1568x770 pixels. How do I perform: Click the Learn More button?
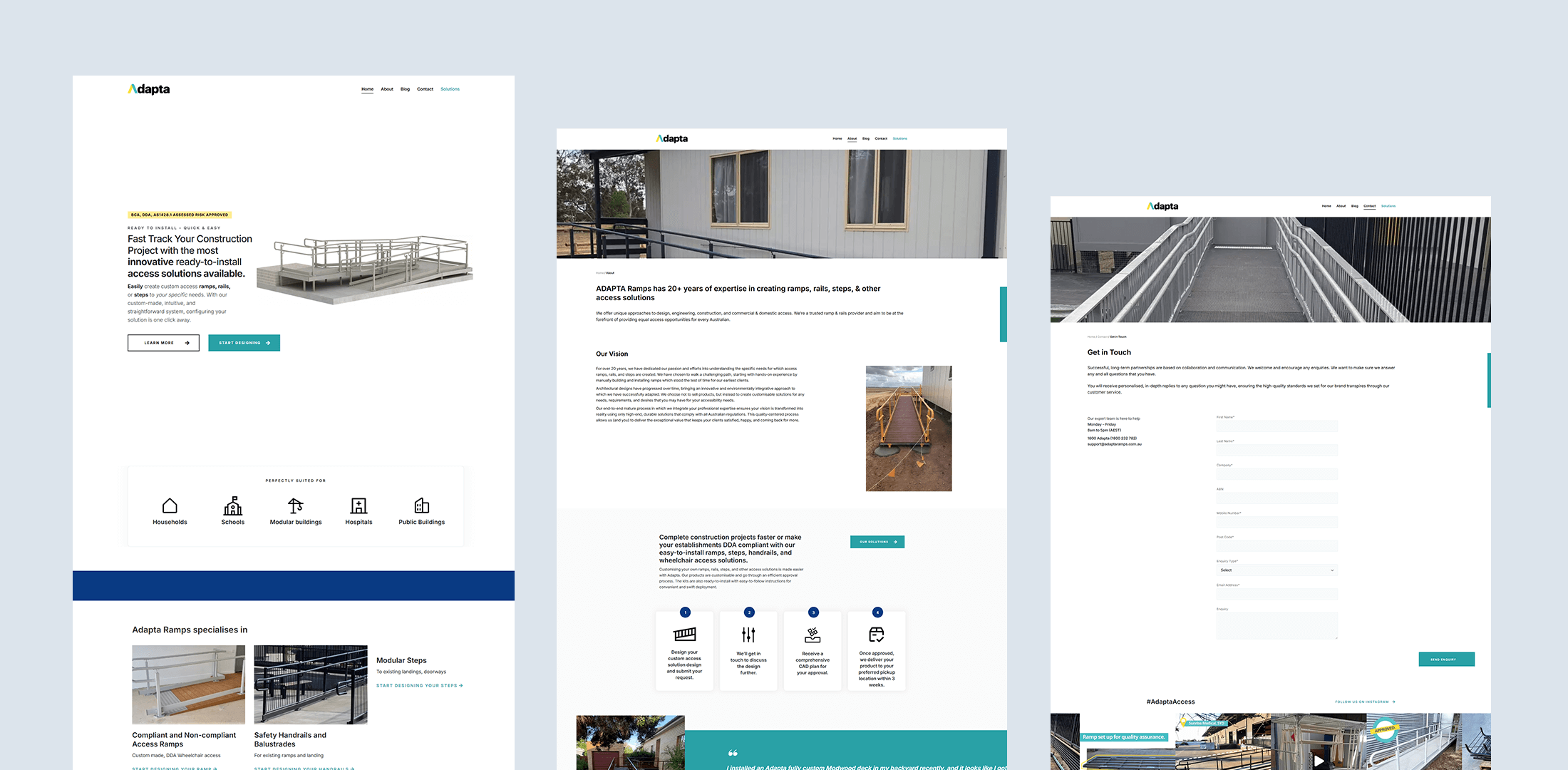click(x=163, y=343)
